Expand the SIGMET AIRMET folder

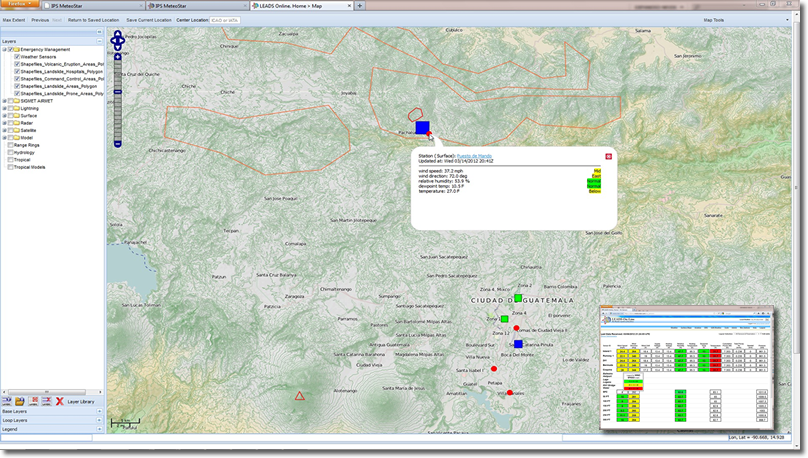click(5, 101)
